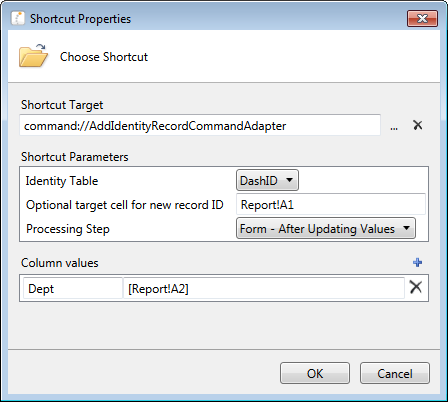Click the [Report!A2] value field

click(264, 288)
